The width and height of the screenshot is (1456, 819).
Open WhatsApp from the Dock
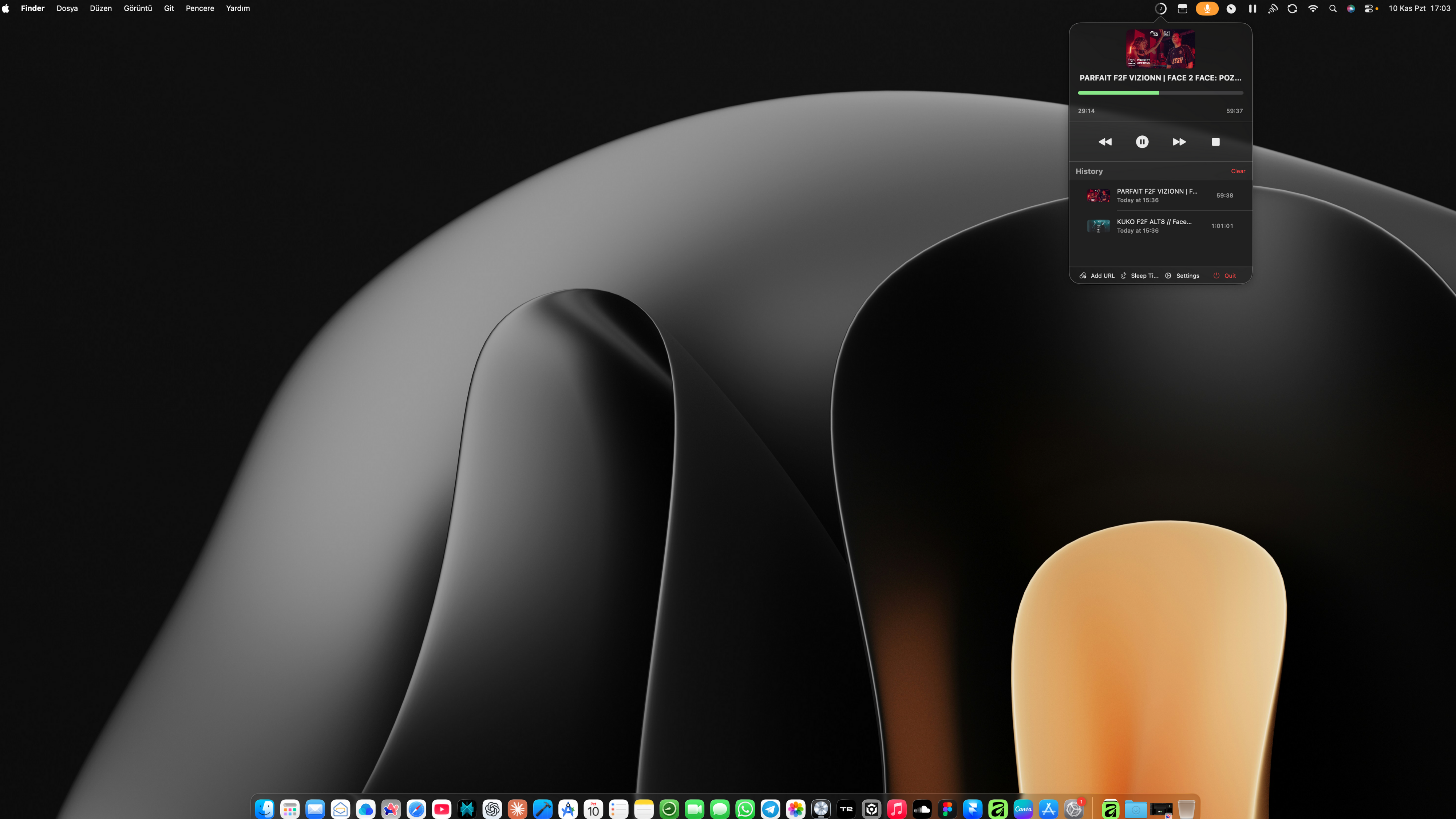(745, 810)
